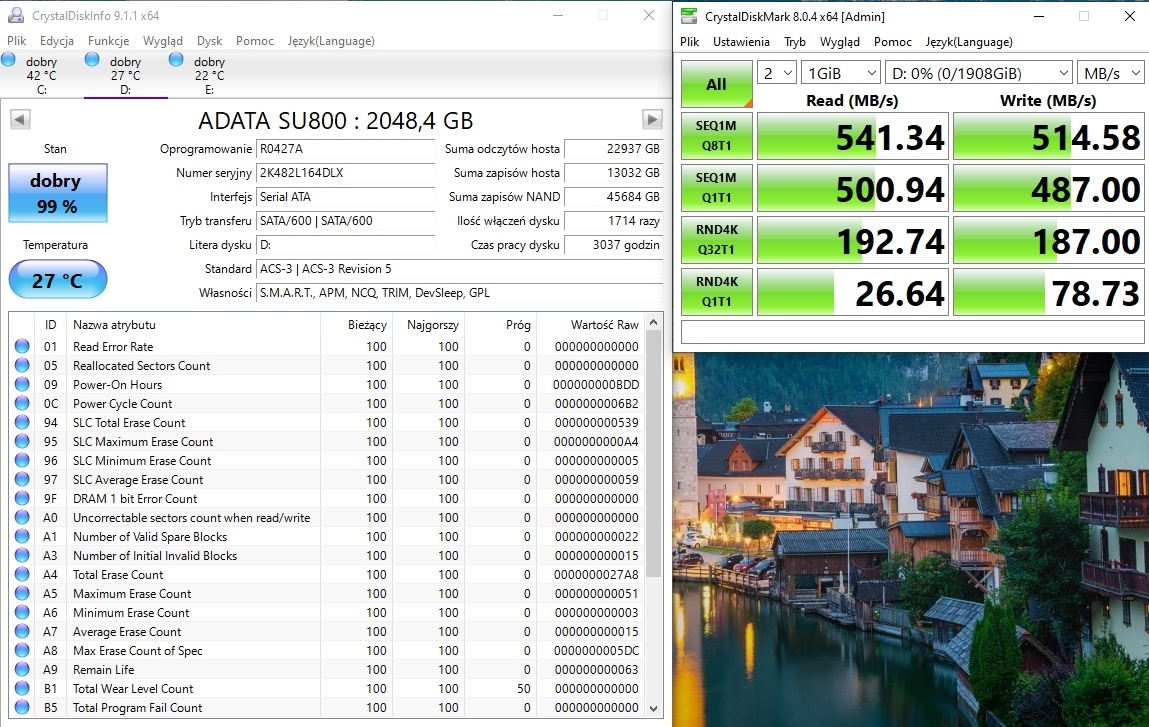Open the MB/s unit dropdown
1149x727 pixels.
[x=1110, y=73]
